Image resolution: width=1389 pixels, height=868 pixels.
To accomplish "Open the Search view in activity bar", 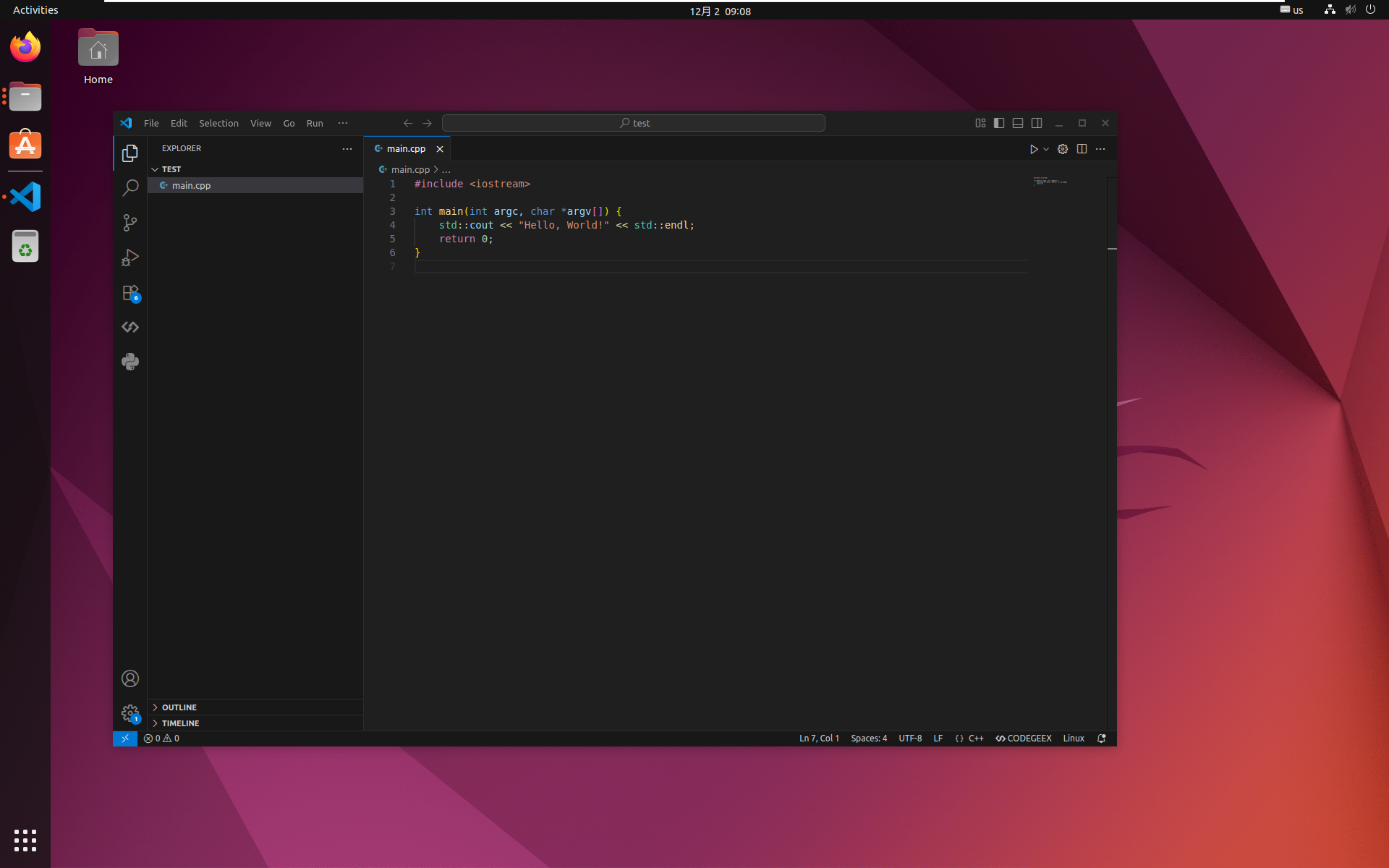I will pos(130,188).
